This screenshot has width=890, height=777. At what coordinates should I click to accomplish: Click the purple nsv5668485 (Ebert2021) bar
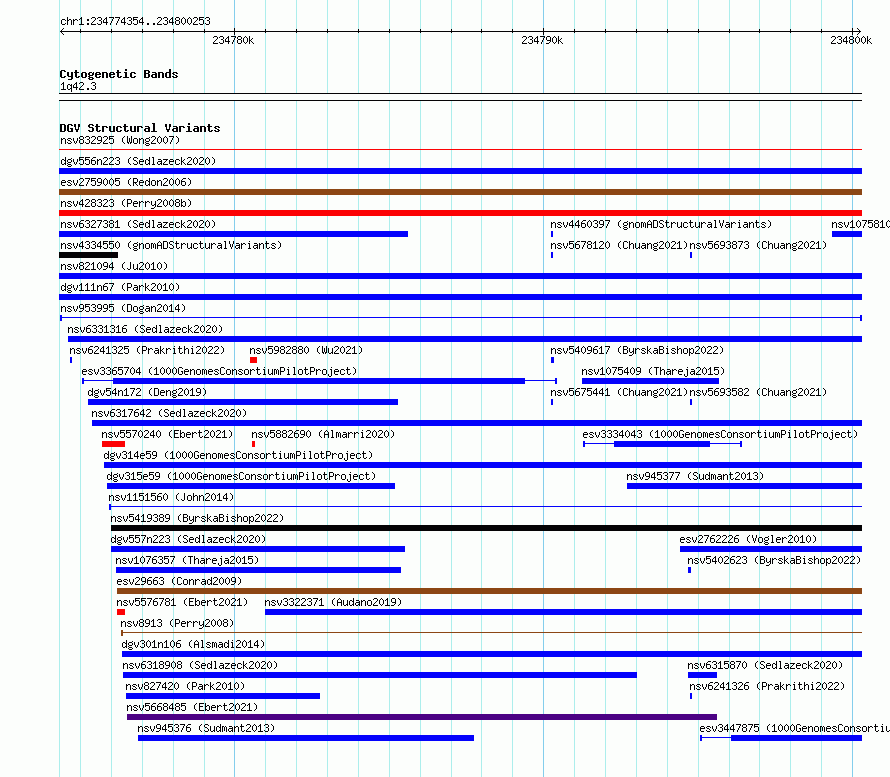click(x=422, y=717)
